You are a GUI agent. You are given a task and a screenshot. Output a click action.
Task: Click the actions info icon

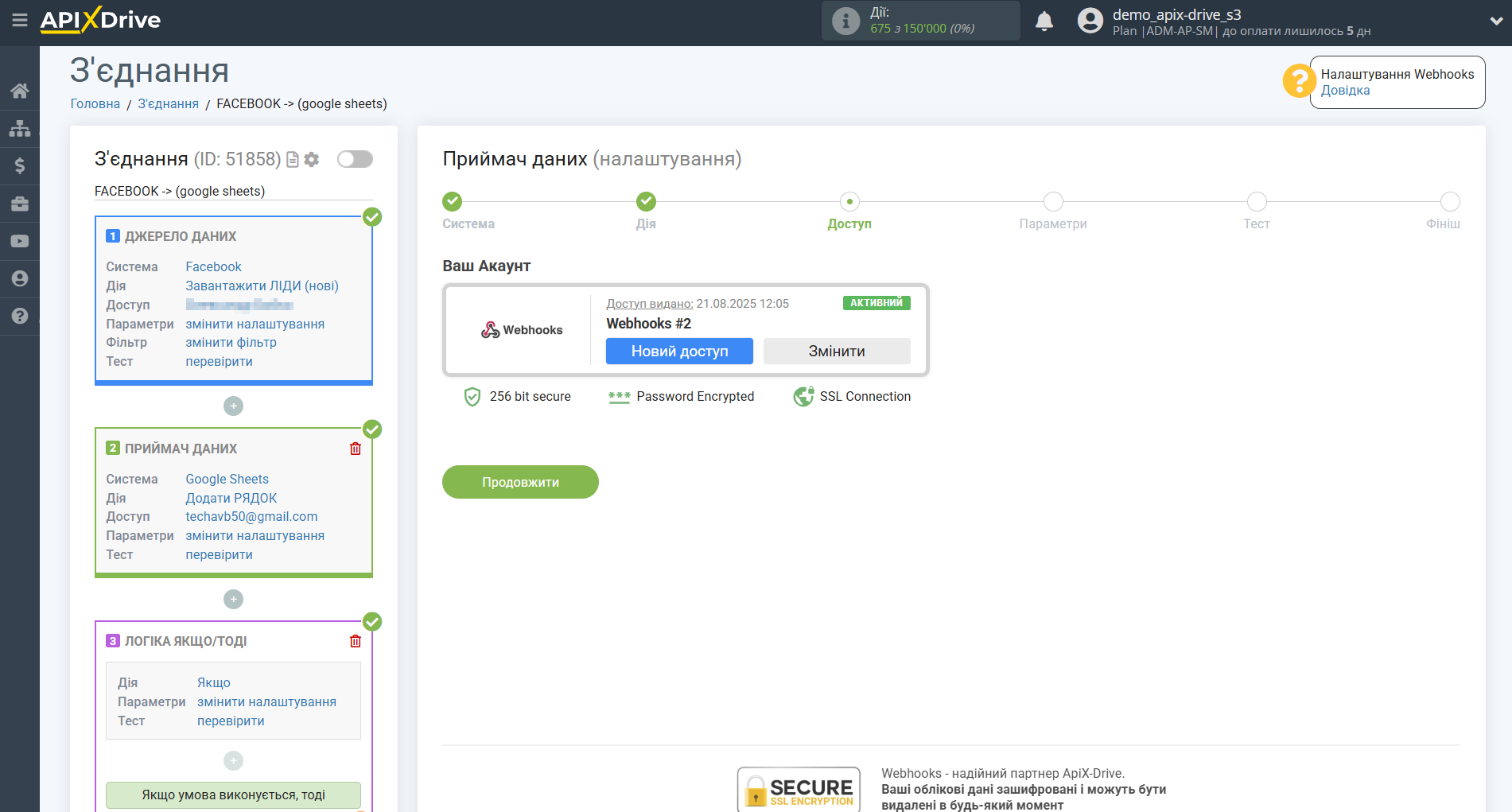(845, 21)
